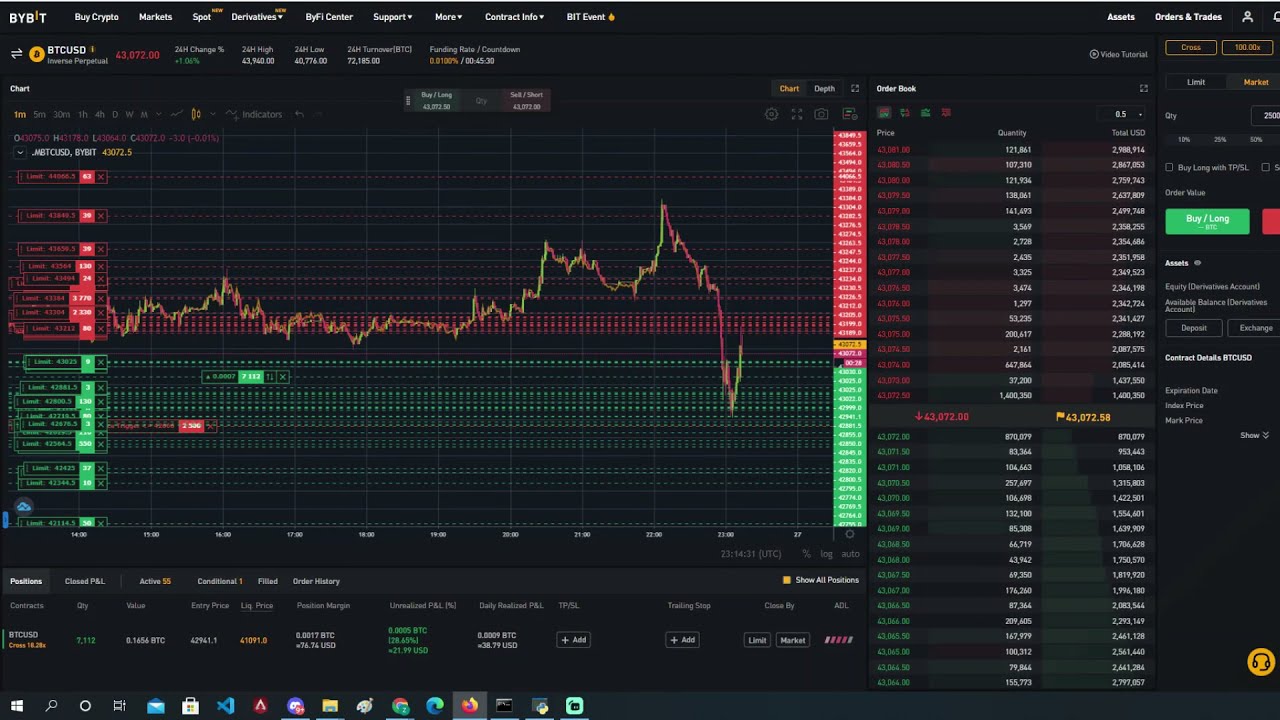Viewport: 1280px width, 720px height.
Task: Toggle log scale on chart
Action: (x=826, y=554)
